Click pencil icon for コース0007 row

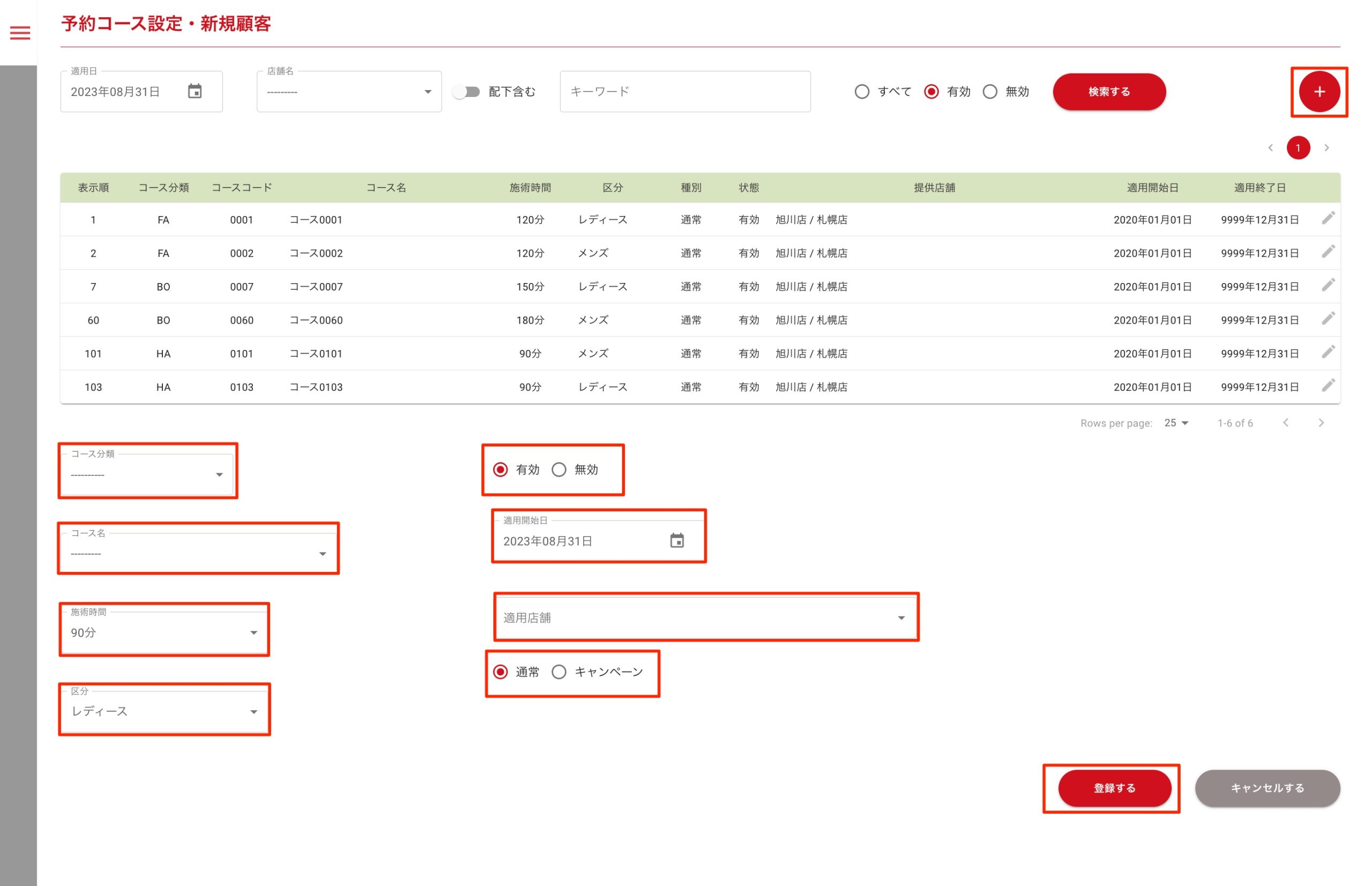point(1328,285)
